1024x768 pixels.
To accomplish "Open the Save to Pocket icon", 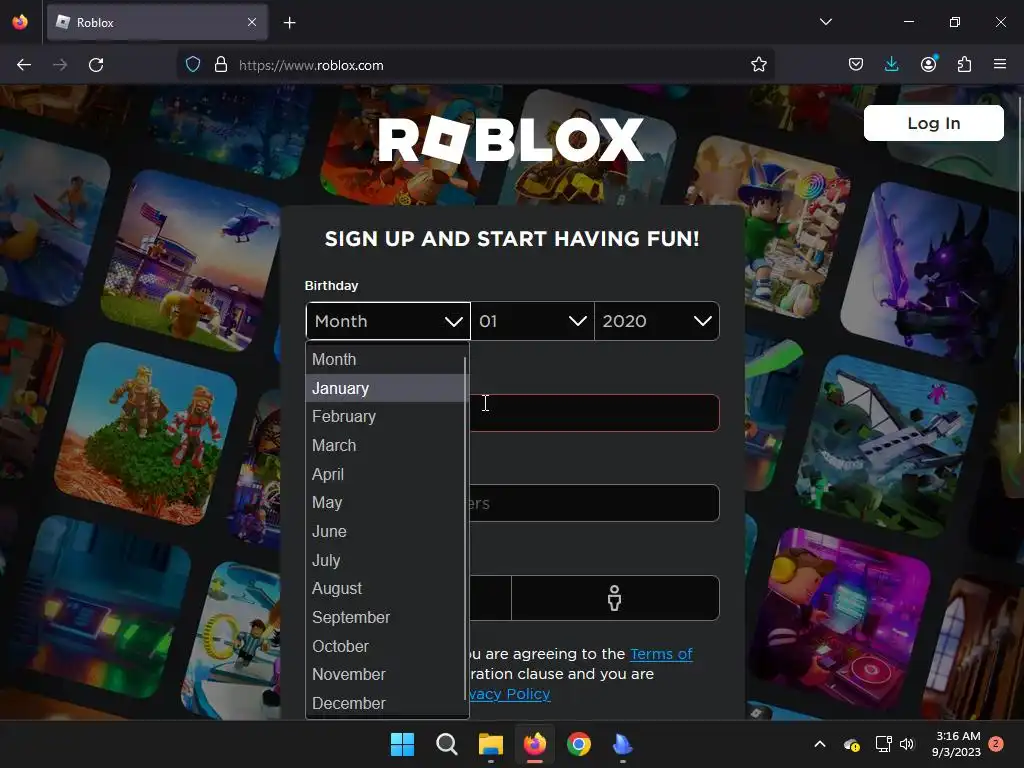I will click(x=856, y=64).
